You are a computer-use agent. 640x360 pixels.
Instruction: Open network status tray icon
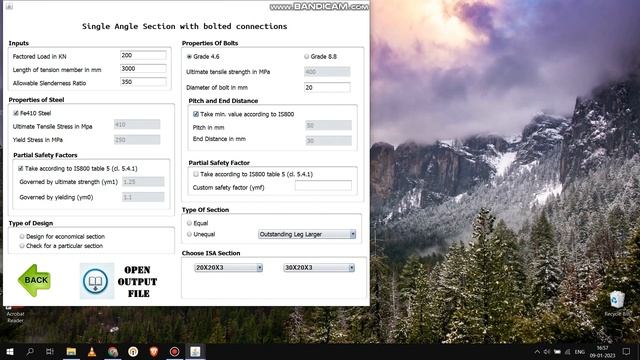click(567, 352)
